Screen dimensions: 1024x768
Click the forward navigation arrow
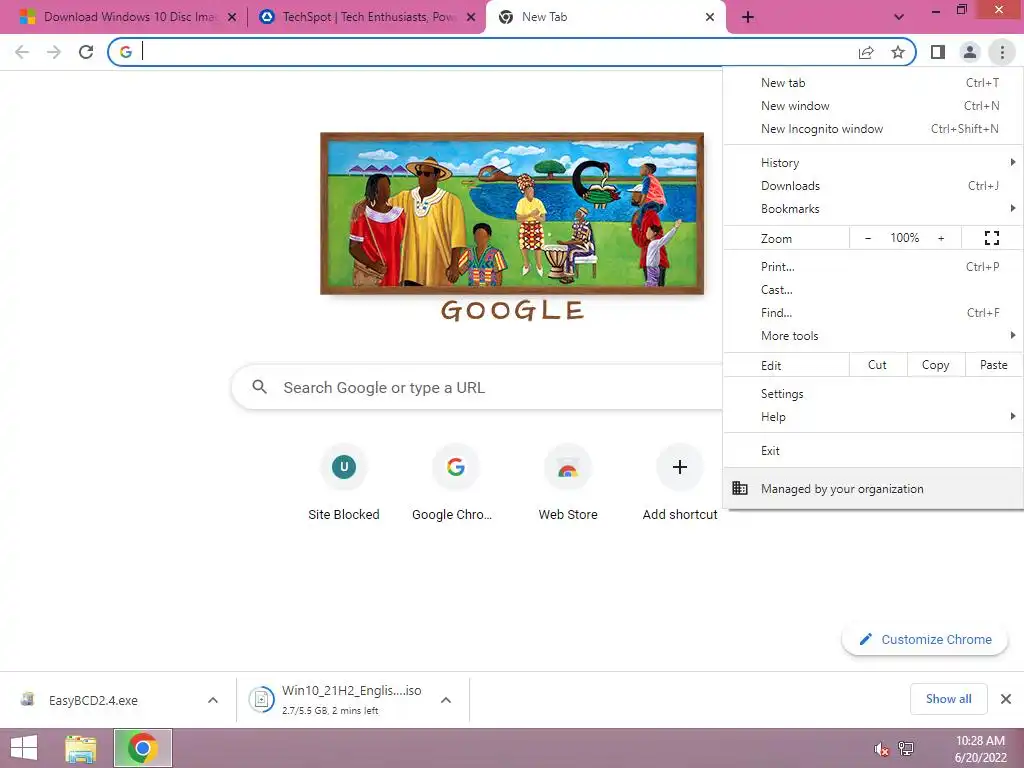coord(54,52)
